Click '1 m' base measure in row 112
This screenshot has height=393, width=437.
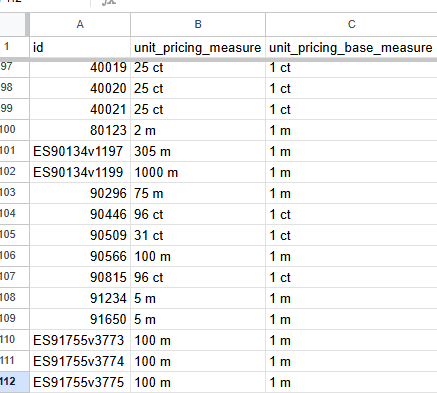pos(351,382)
